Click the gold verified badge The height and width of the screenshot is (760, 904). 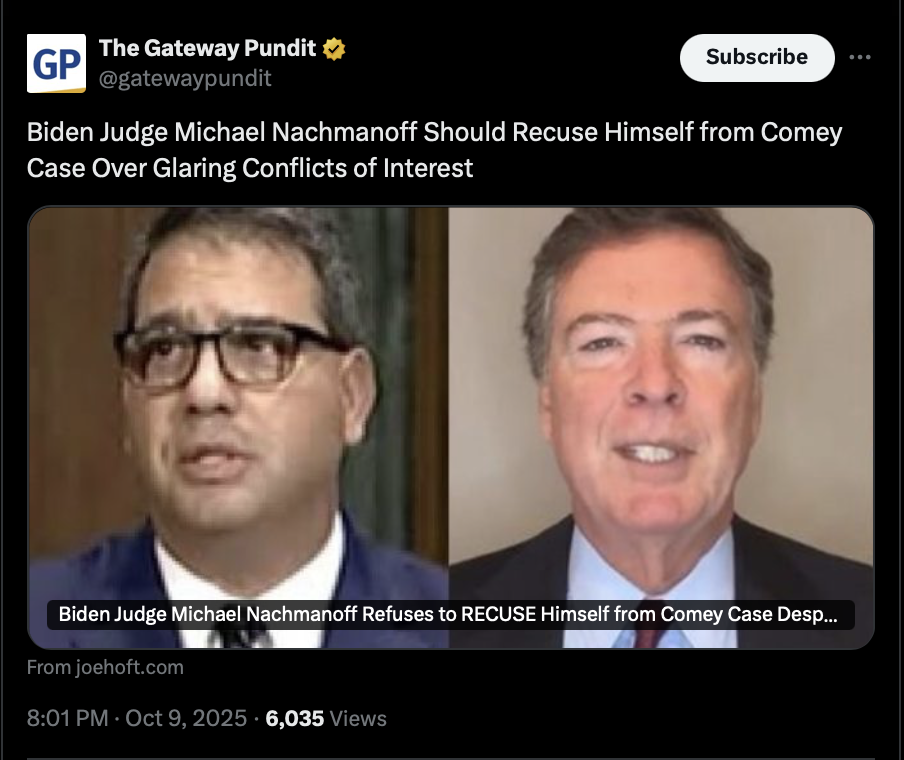(334, 49)
